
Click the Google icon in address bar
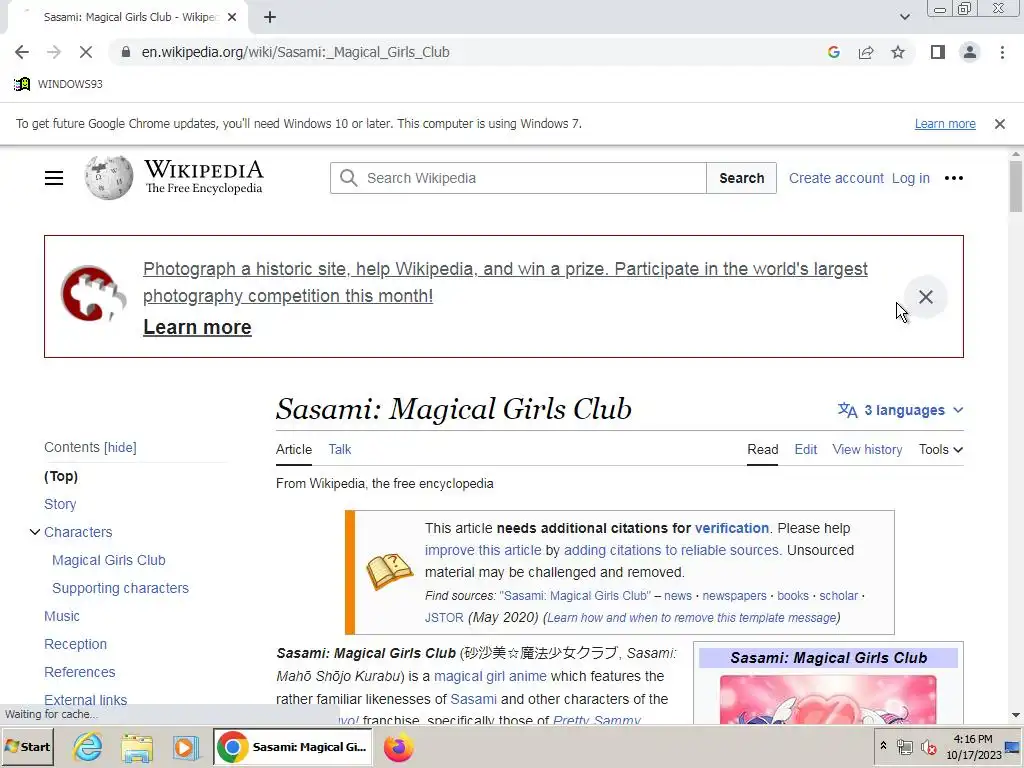coord(833,52)
